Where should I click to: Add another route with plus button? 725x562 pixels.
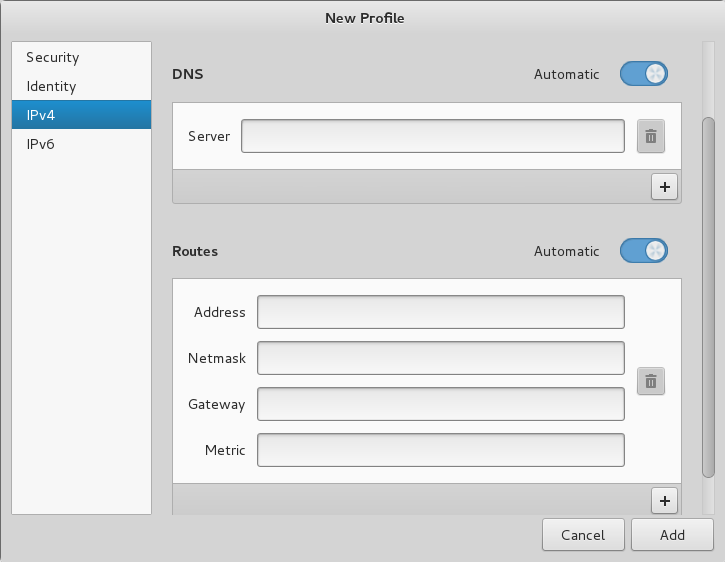coord(664,500)
